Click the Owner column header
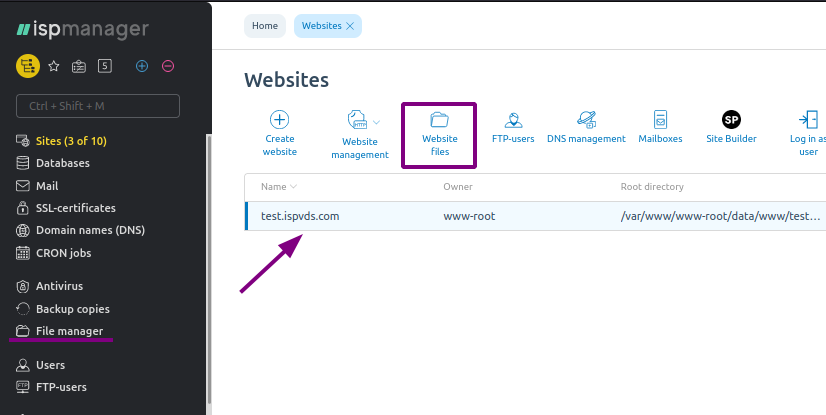Screen dimensions: 826x415 [458, 186]
